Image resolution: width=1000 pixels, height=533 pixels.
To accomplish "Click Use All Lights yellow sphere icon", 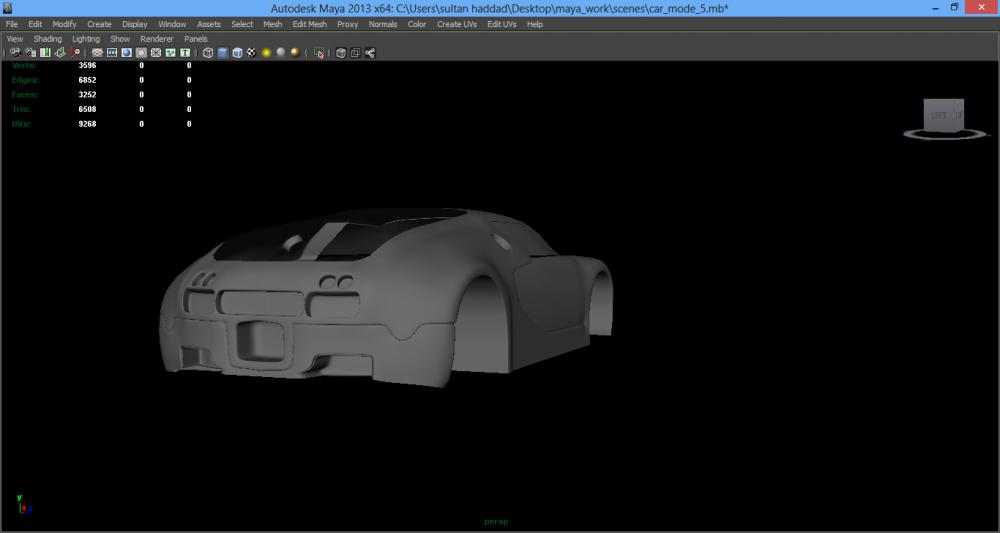I will pyautogui.click(x=267, y=53).
